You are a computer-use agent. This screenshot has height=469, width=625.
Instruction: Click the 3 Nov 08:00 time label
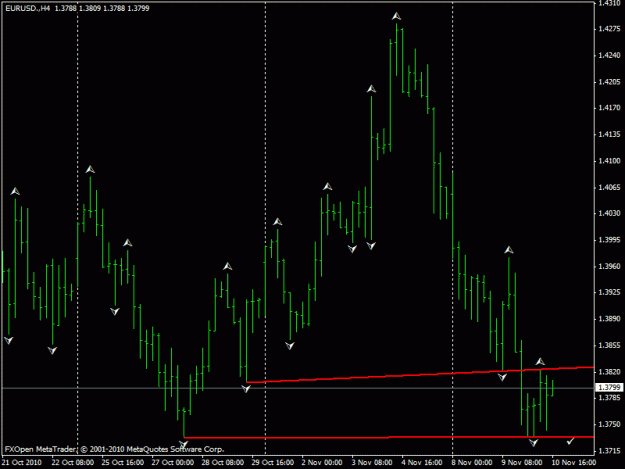(x=371, y=462)
